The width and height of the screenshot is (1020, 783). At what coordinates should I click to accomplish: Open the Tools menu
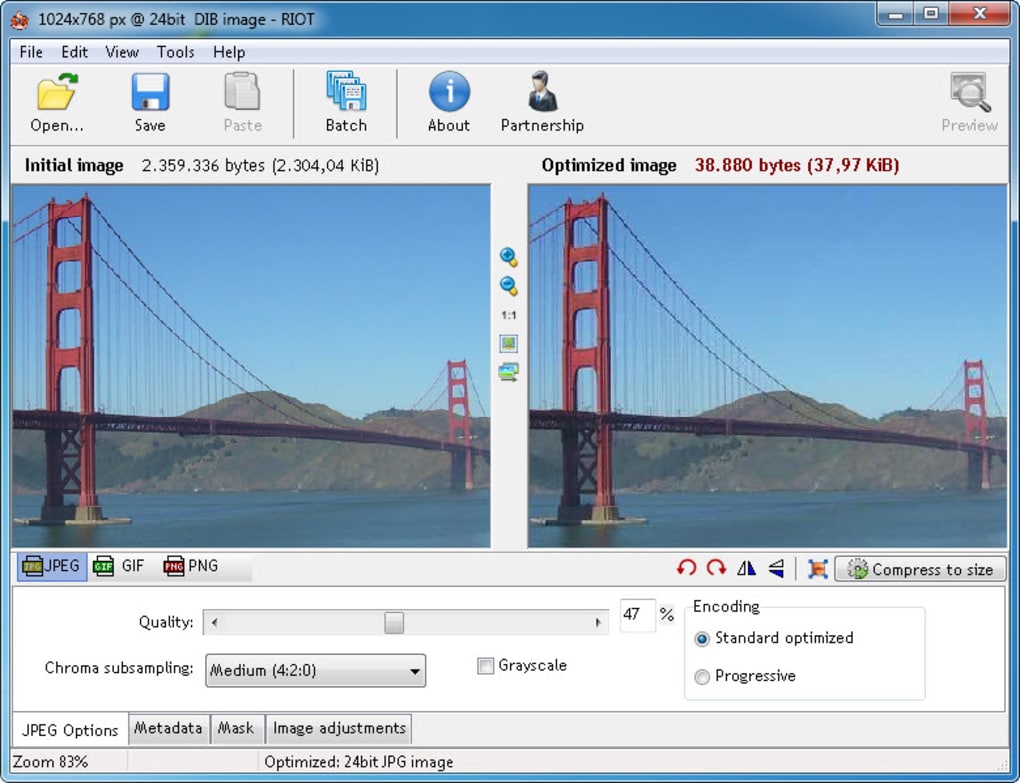coord(175,52)
